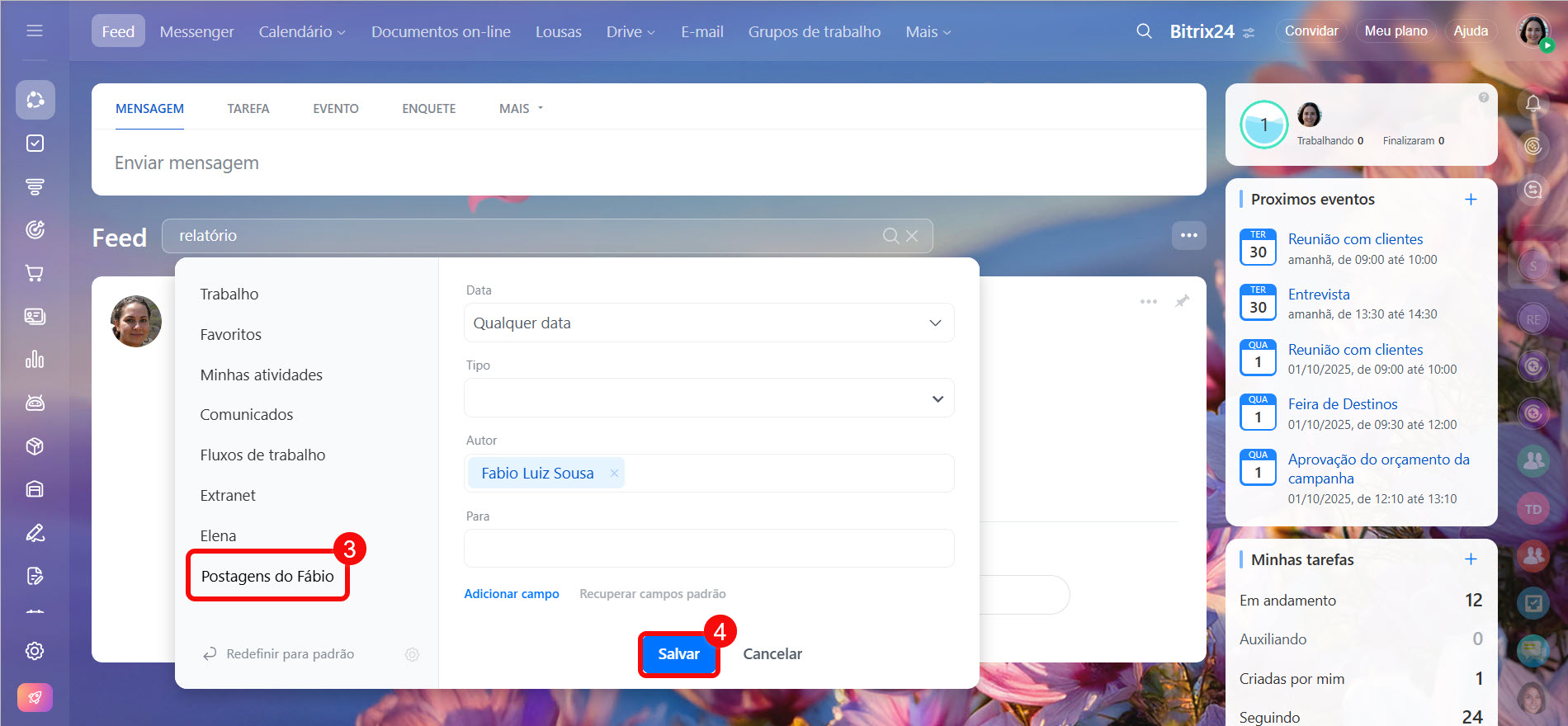Click the Para input field

pyautogui.click(x=708, y=549)
